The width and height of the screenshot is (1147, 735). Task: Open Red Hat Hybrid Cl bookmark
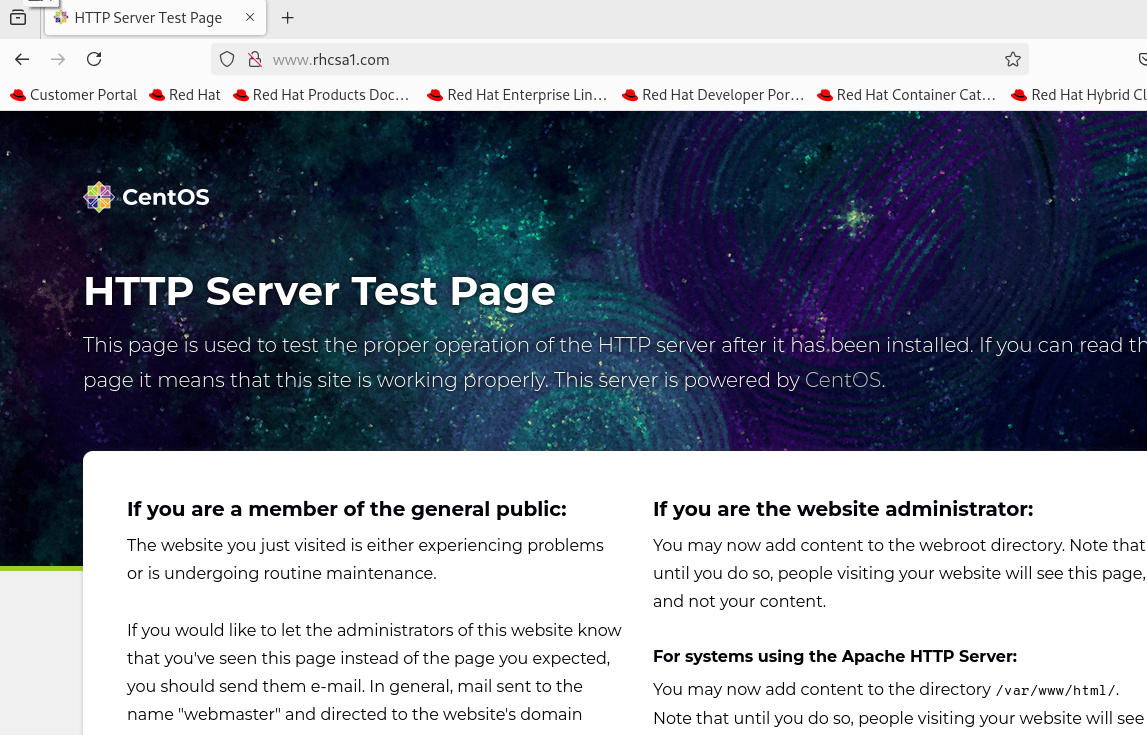pos(1078,95)
